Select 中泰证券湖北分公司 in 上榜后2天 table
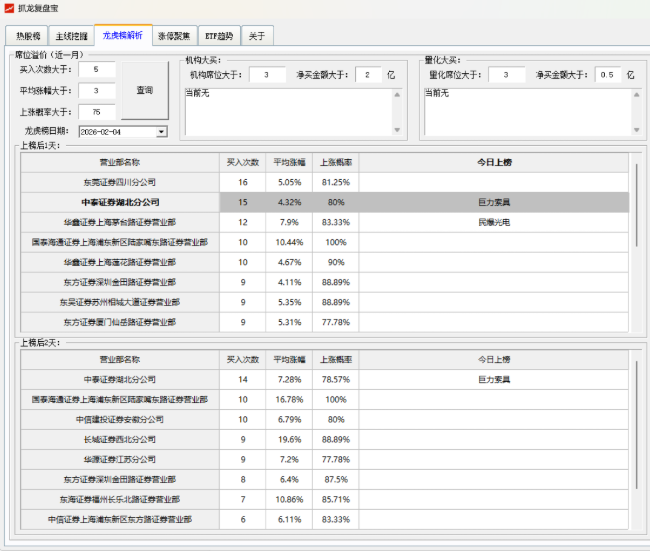The width and height of the screenshot is (650, 551). pos(120,380)
